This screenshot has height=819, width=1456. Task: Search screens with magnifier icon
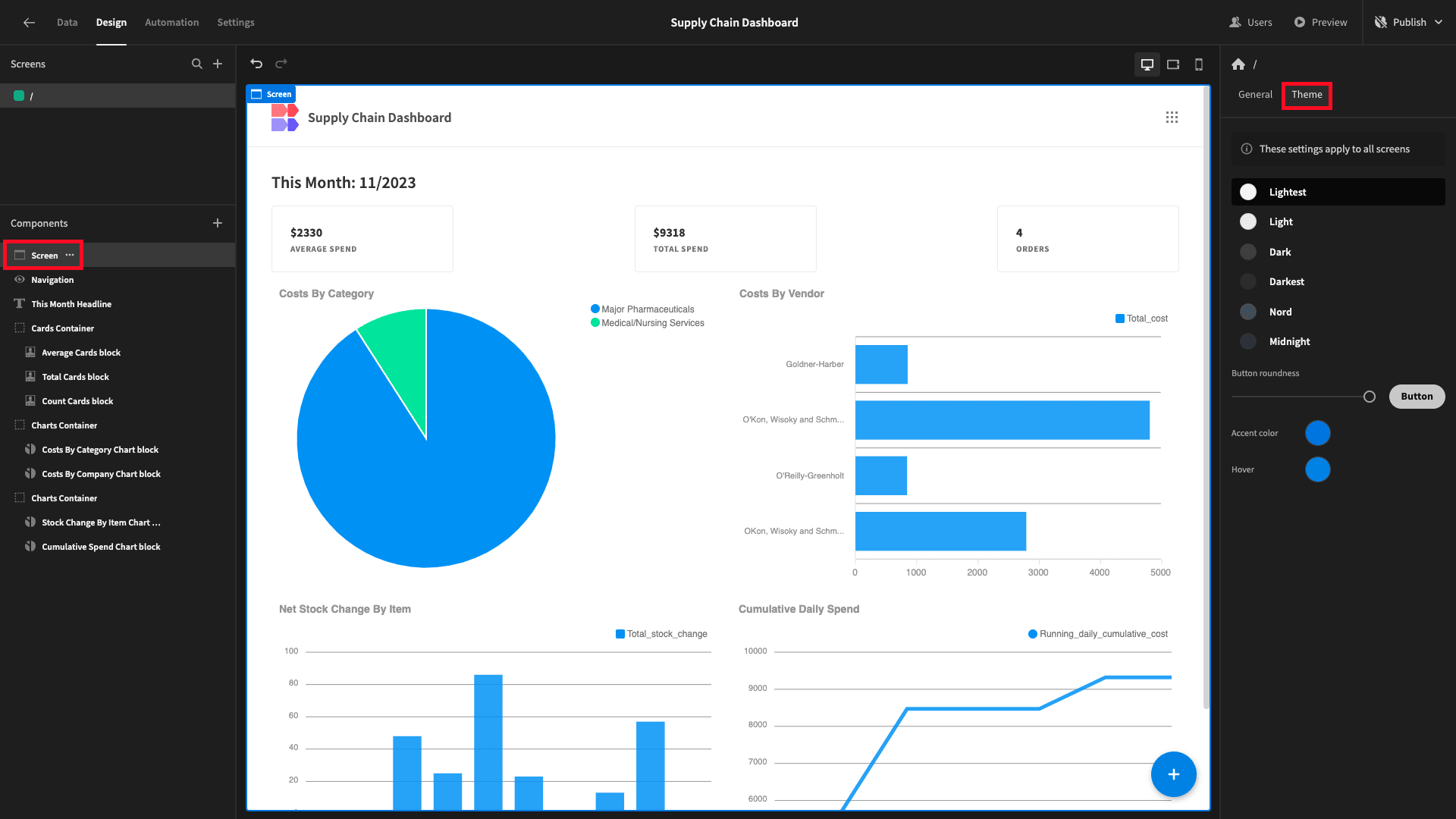coord(197,64)
